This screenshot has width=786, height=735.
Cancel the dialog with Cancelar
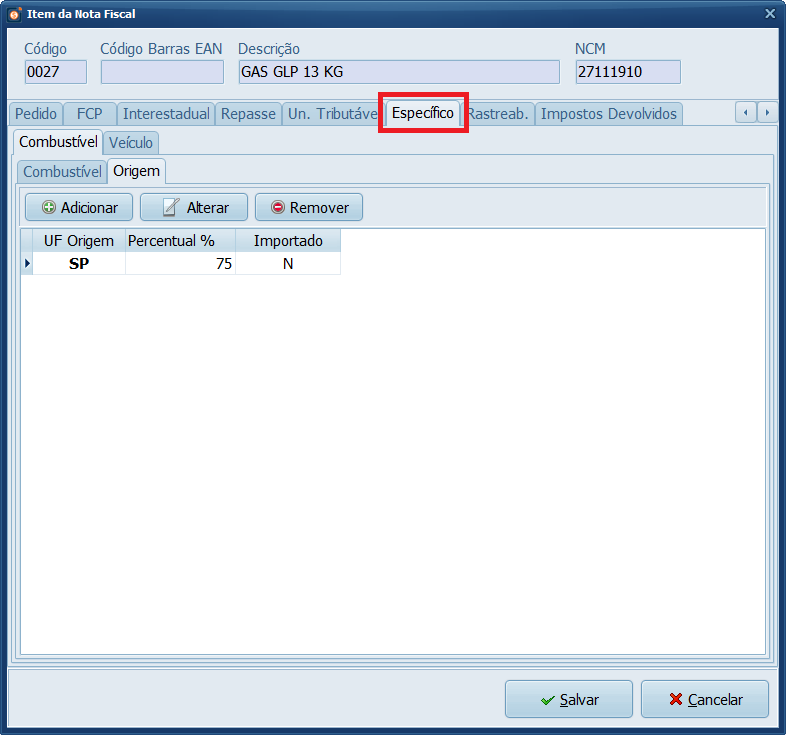[x=704, y=700]
